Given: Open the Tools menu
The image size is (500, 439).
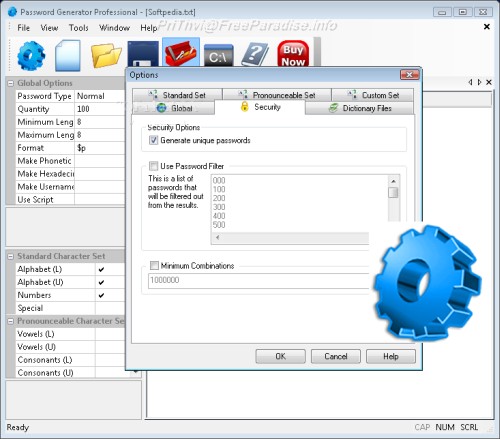Looking at the screenshot, I should (x=79, y=28).
